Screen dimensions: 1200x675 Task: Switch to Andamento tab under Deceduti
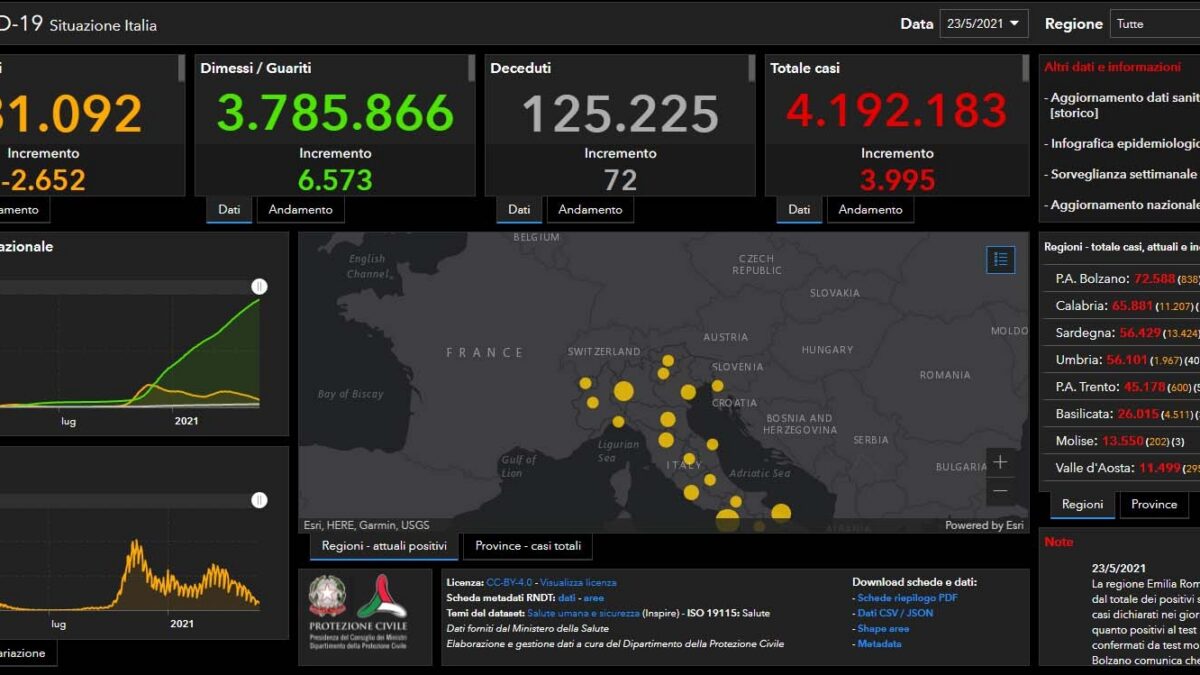tap(590, 209)
